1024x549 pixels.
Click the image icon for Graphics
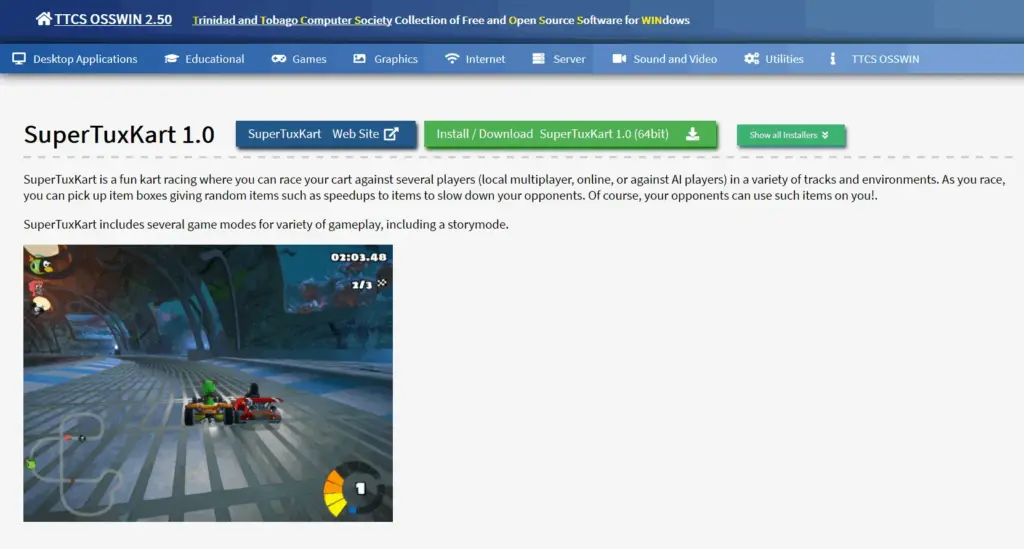pyautogui.click(x=360, y=59)
